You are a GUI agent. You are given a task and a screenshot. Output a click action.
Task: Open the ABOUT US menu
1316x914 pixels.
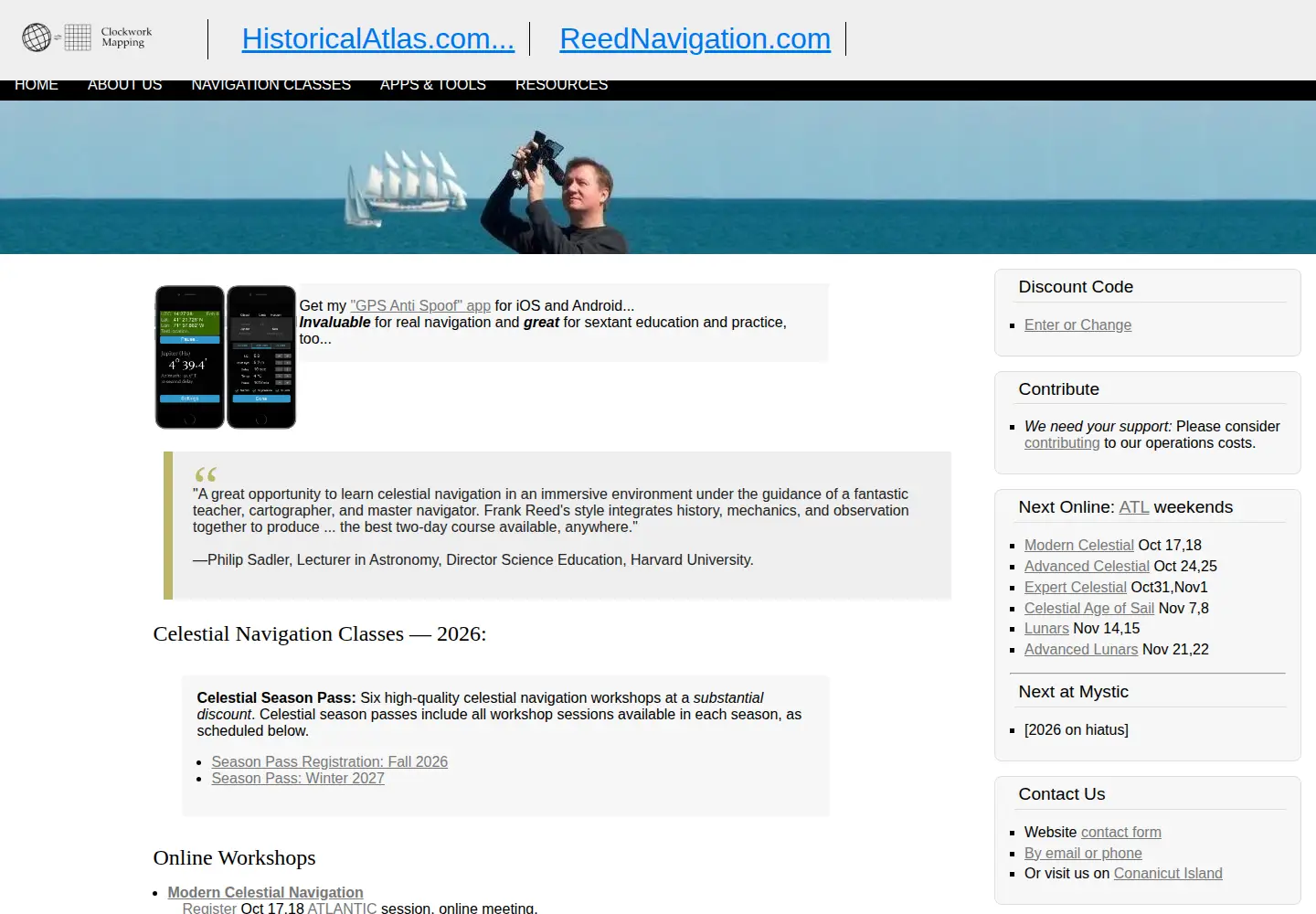[124, 85]
